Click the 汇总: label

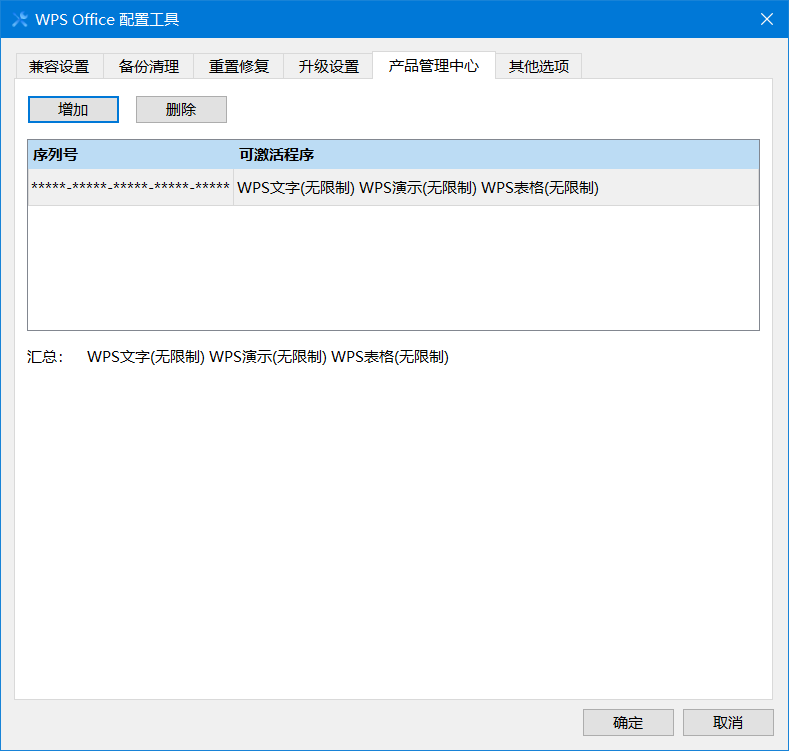45,356
